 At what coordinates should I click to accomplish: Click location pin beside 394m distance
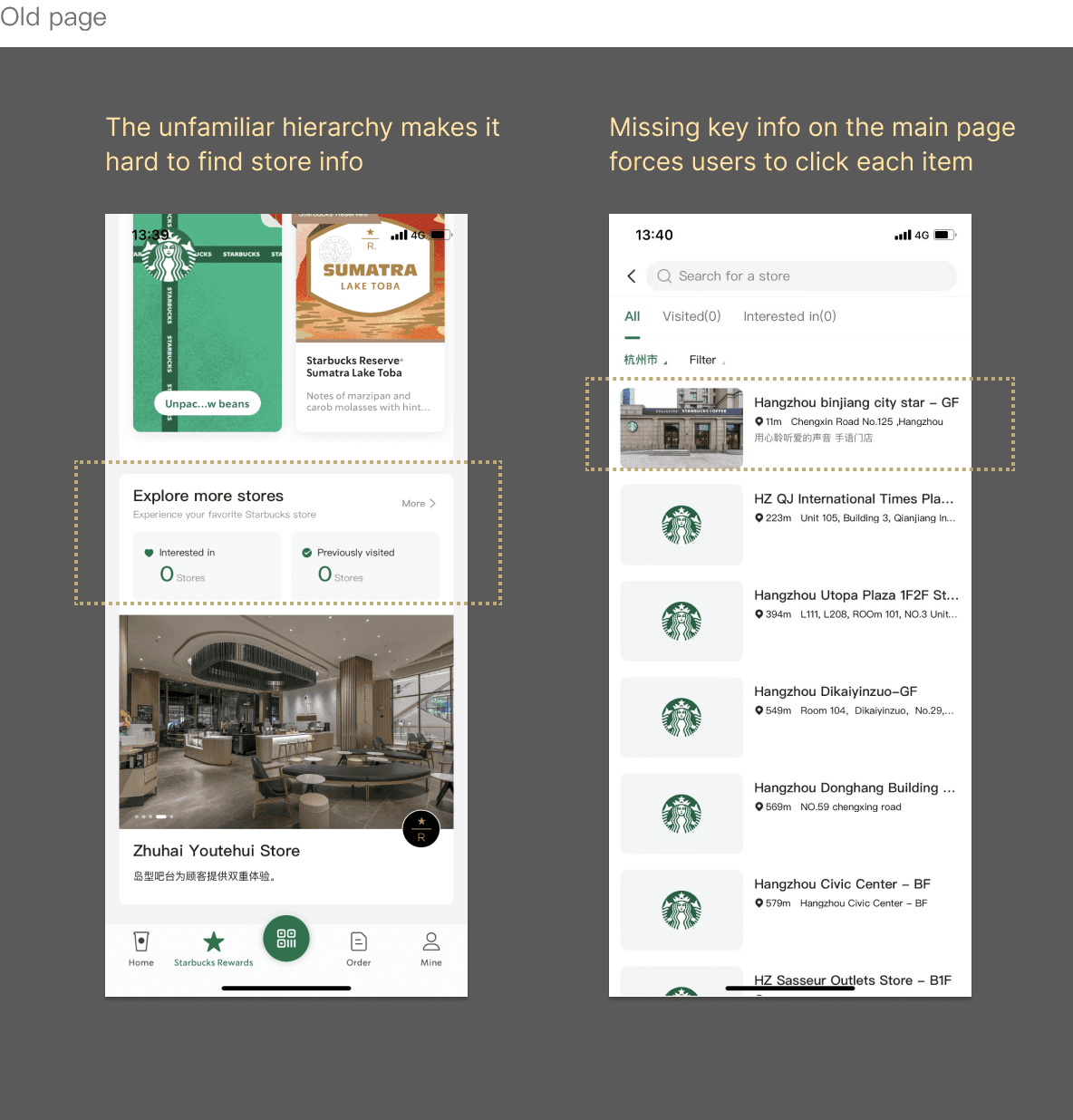coord(759,613)
